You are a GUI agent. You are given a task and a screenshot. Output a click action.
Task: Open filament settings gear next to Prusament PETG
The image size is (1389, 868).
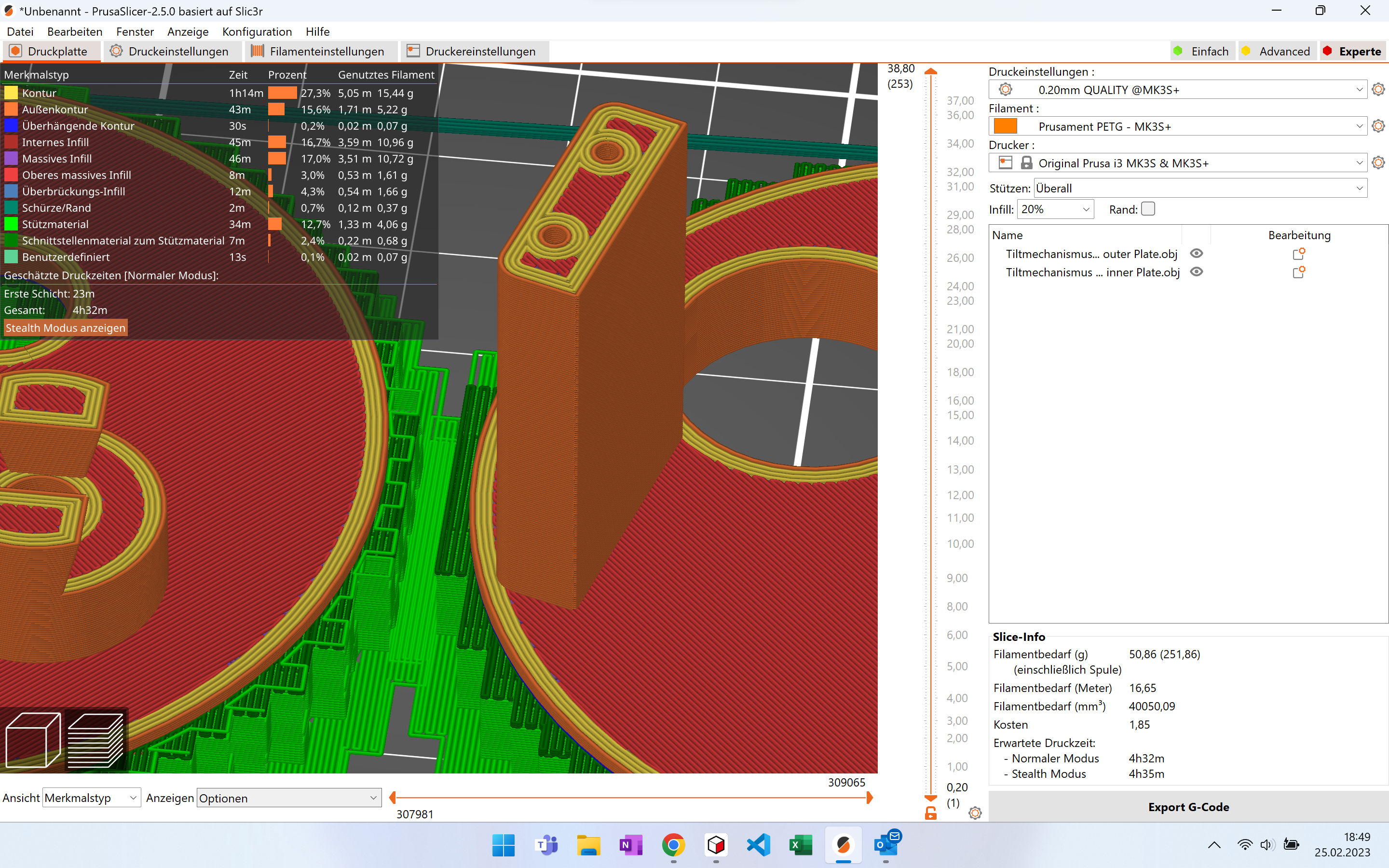coord(1378,126)
